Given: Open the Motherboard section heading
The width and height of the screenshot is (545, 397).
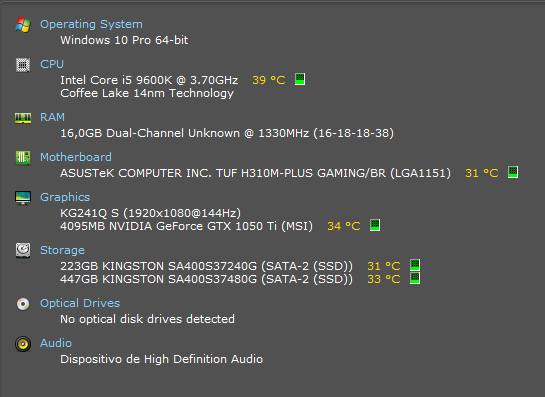Looking at the screenshot, I should [x=76, y=157].
